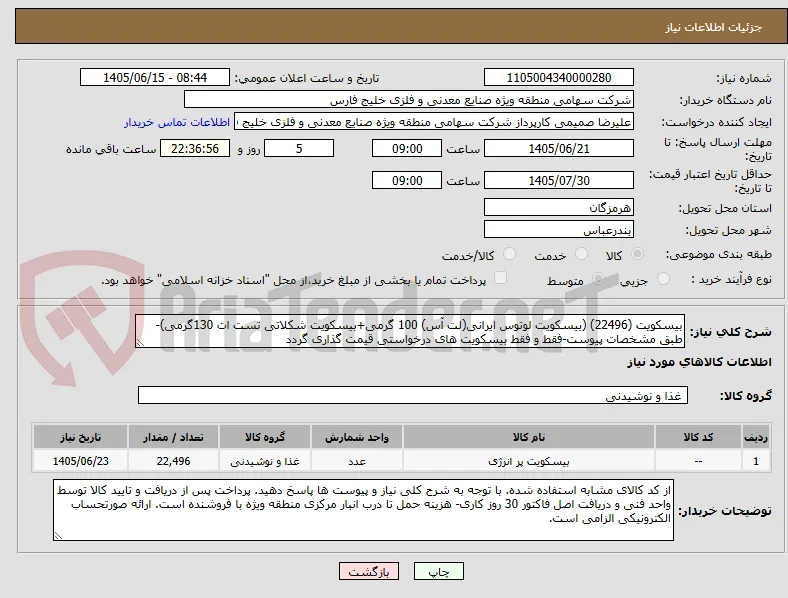This screenshot has height=598, width=788.
Task: Click the واحد شمارش column header
Action: (x=357, y=437)
